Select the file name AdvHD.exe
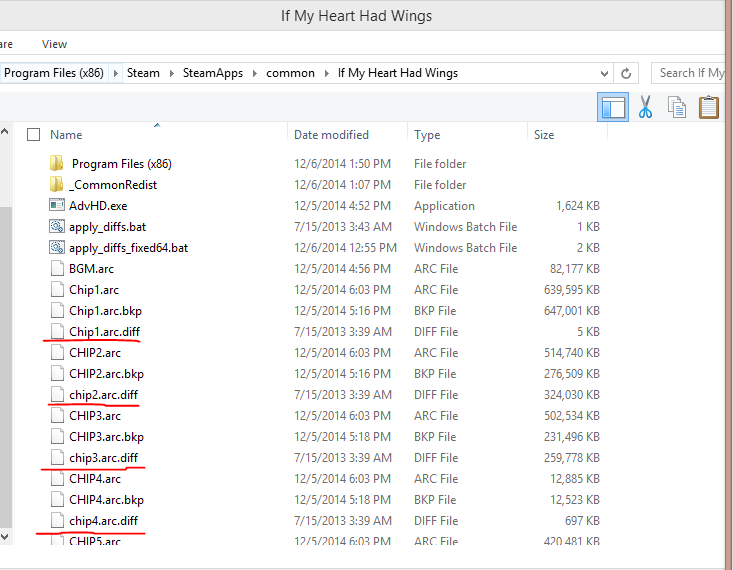Image resolution: width=733 pixels, height=570 pixels. (x=98, y=206)
